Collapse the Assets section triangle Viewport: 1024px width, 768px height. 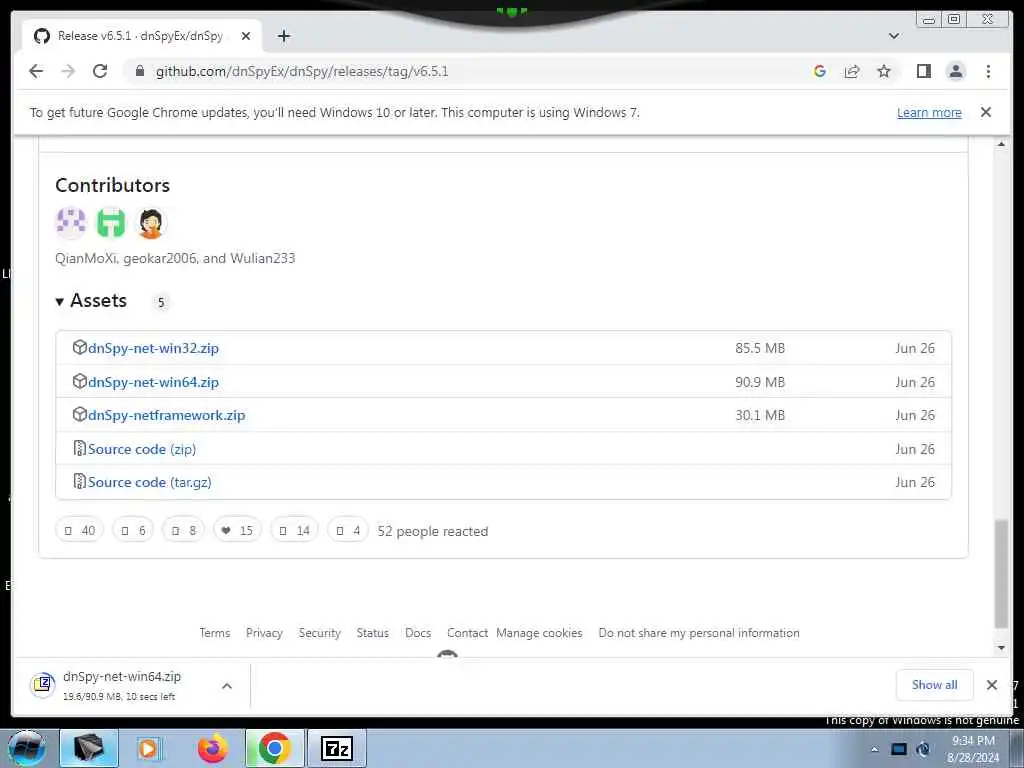click(x=59, y=301)
